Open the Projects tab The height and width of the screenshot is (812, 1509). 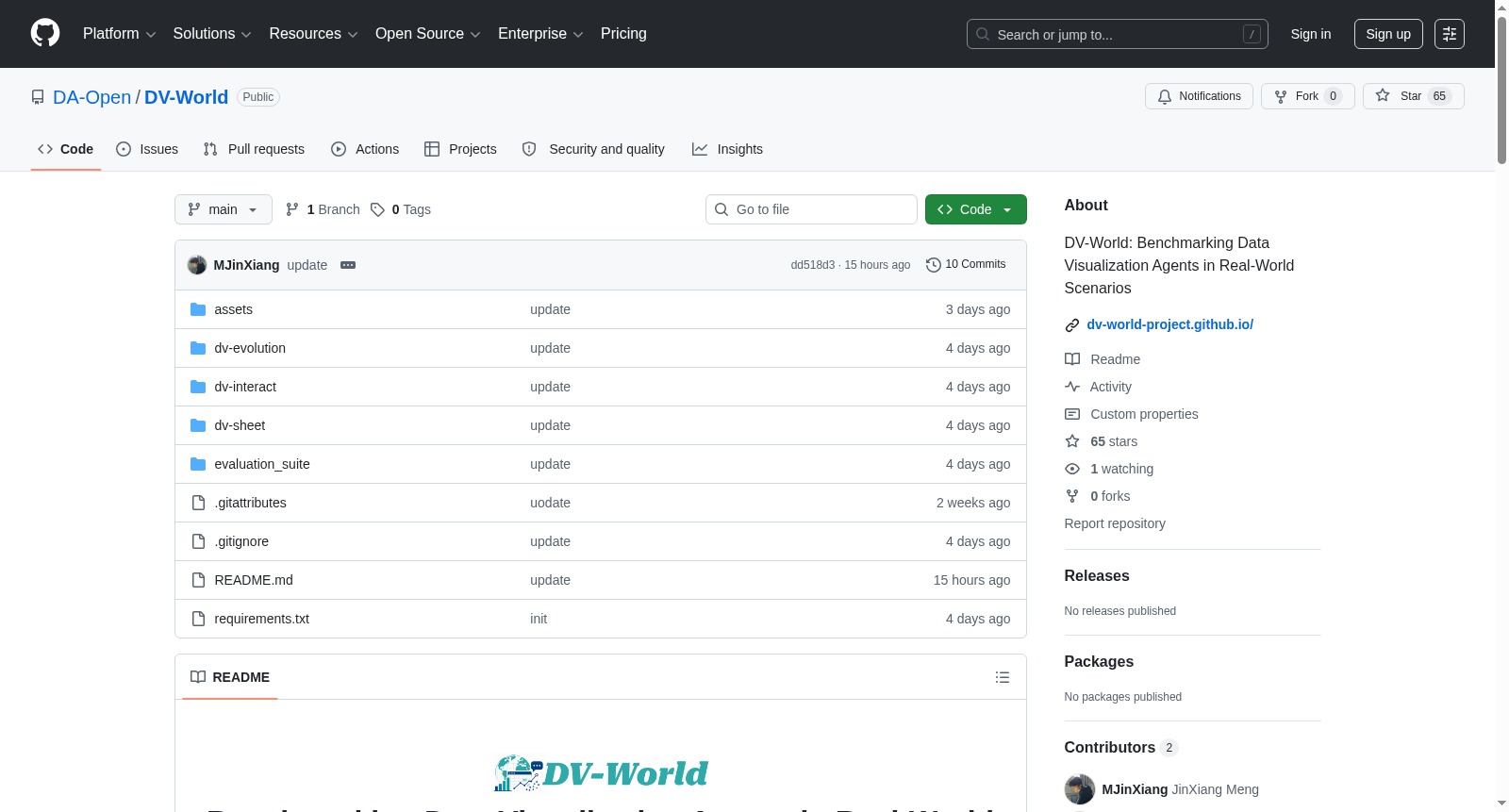pos(460,149)
